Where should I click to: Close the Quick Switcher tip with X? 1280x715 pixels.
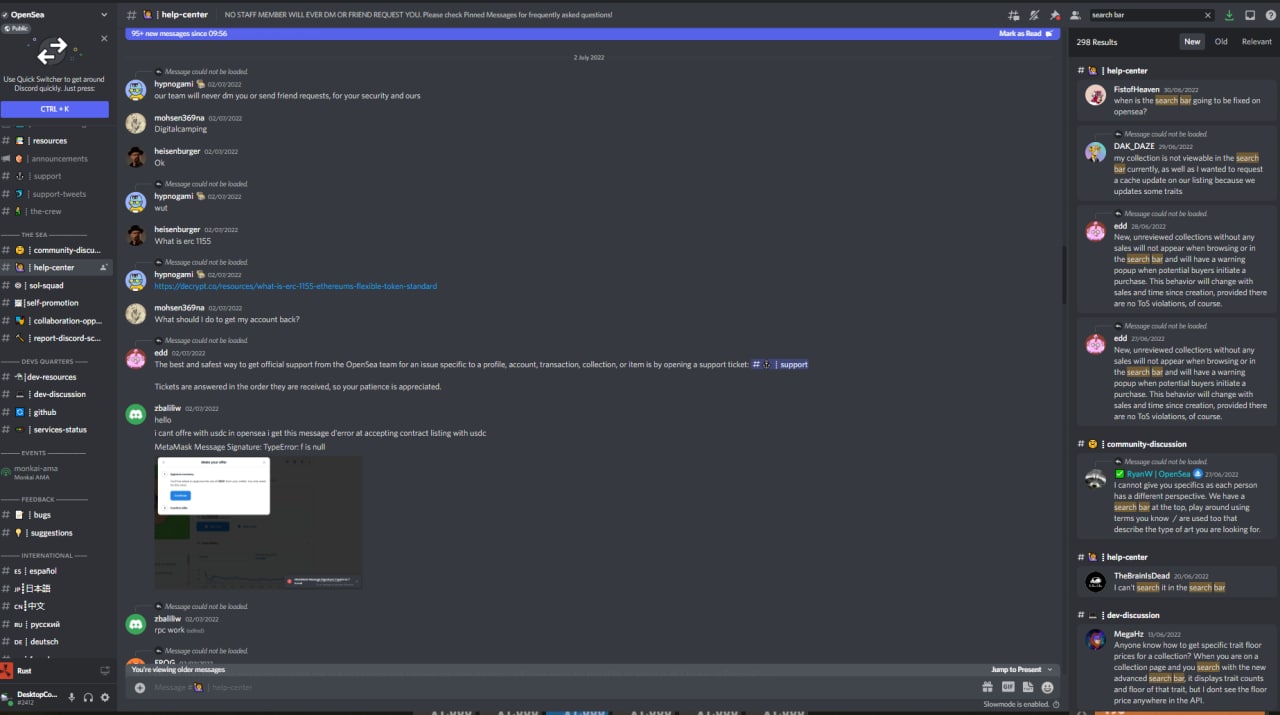click(x=104, y=39)
